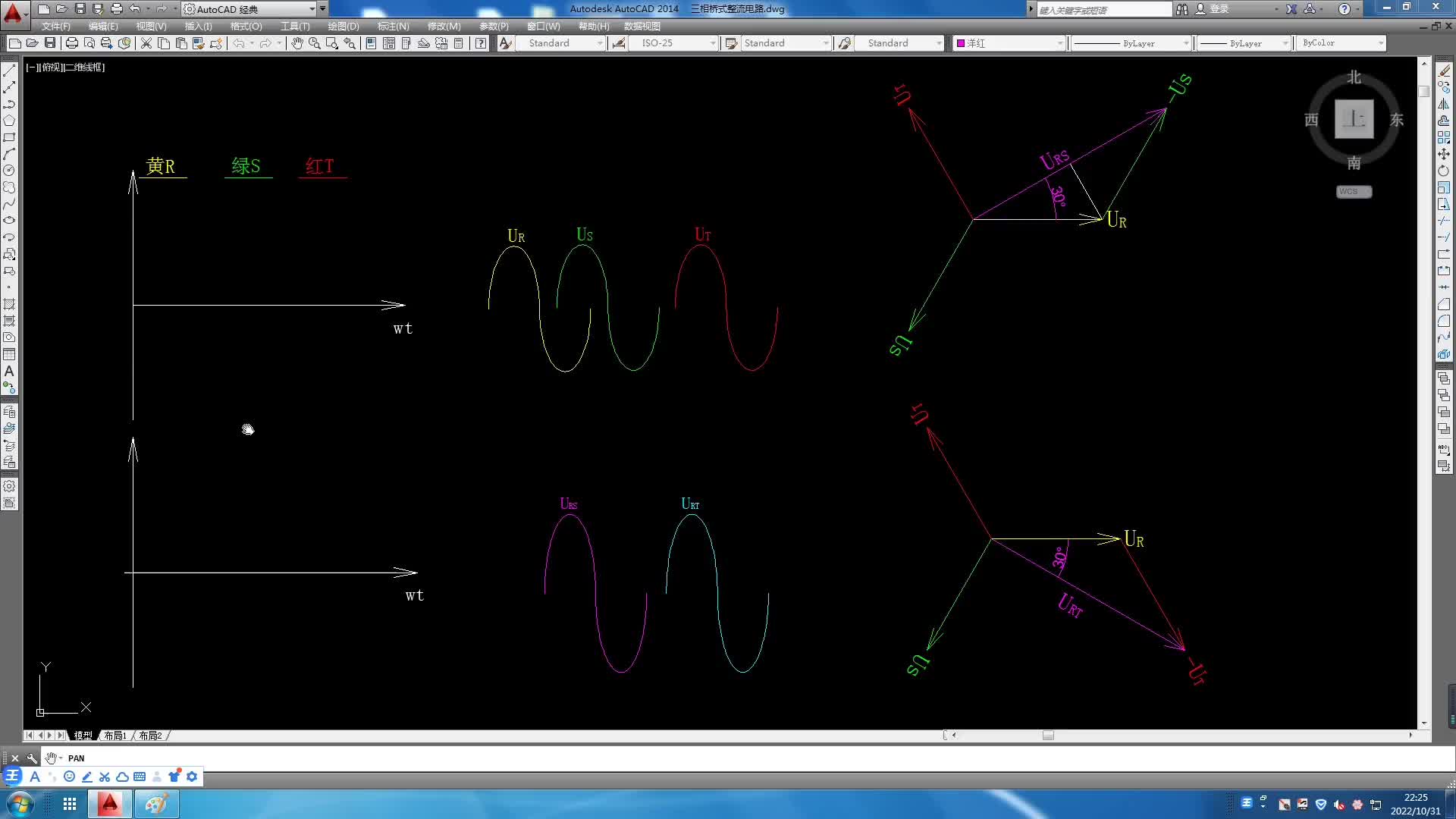Click the Paint app taskbar icon
Screen dimensions: 1456x819
click(x=157, y=804)
